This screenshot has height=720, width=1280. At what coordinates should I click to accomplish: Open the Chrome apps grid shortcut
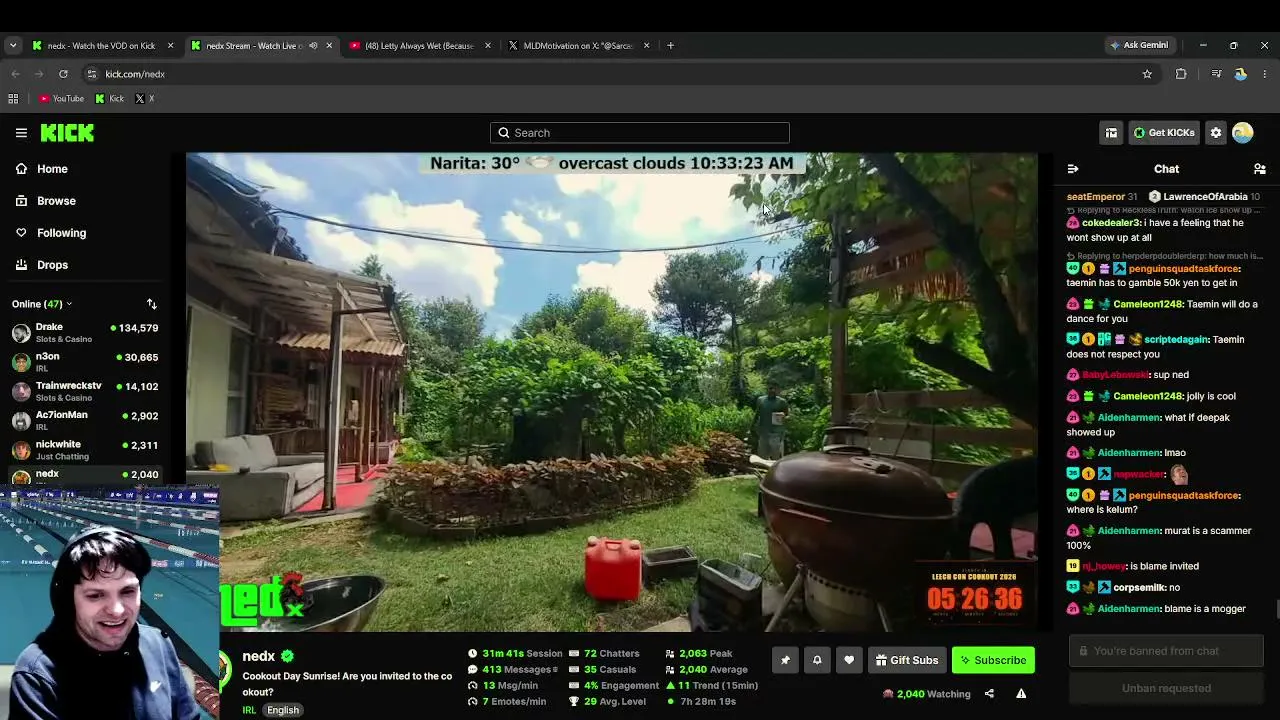[13, 99]
